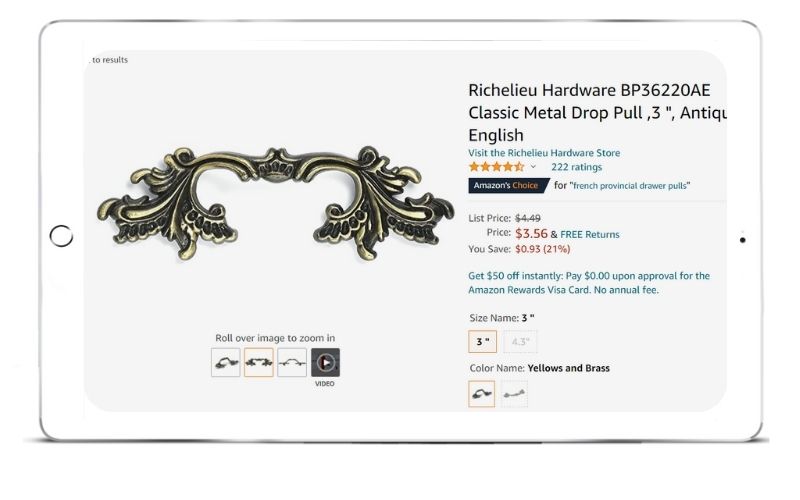Tap the tablet home button circle
The image size is (800, 500).
[x=61, y=236]
